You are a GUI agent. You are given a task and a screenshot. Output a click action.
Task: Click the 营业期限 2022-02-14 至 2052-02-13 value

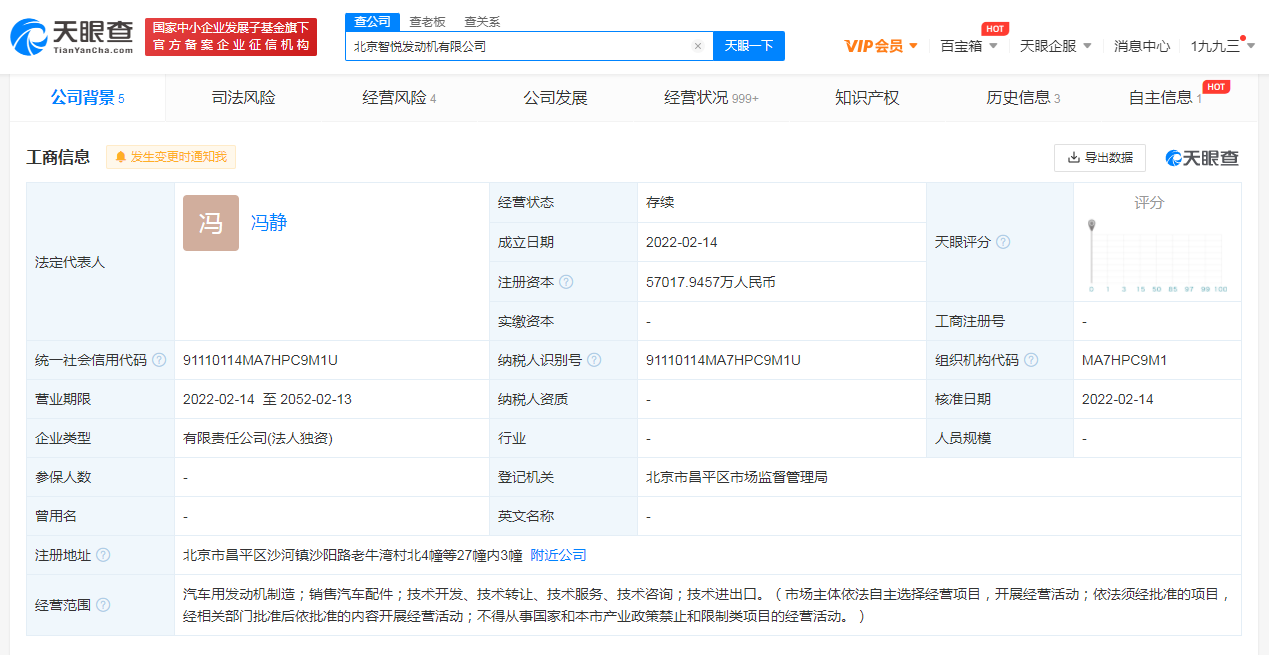(267, 399)
